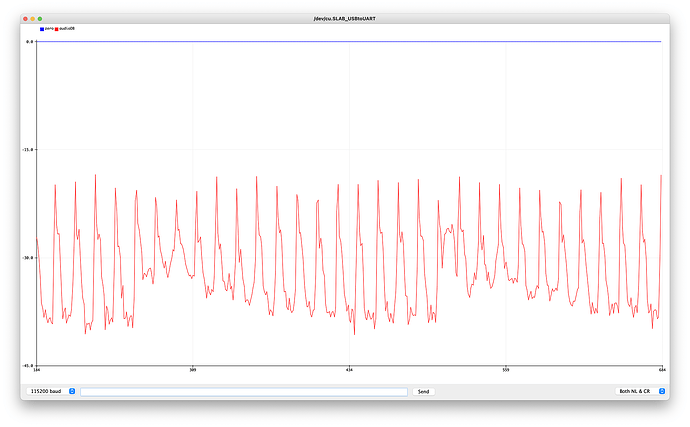Viewport: 690px width, 427px height.
Task: Close the serial plotter window
Action: click(x=26, y=18)
